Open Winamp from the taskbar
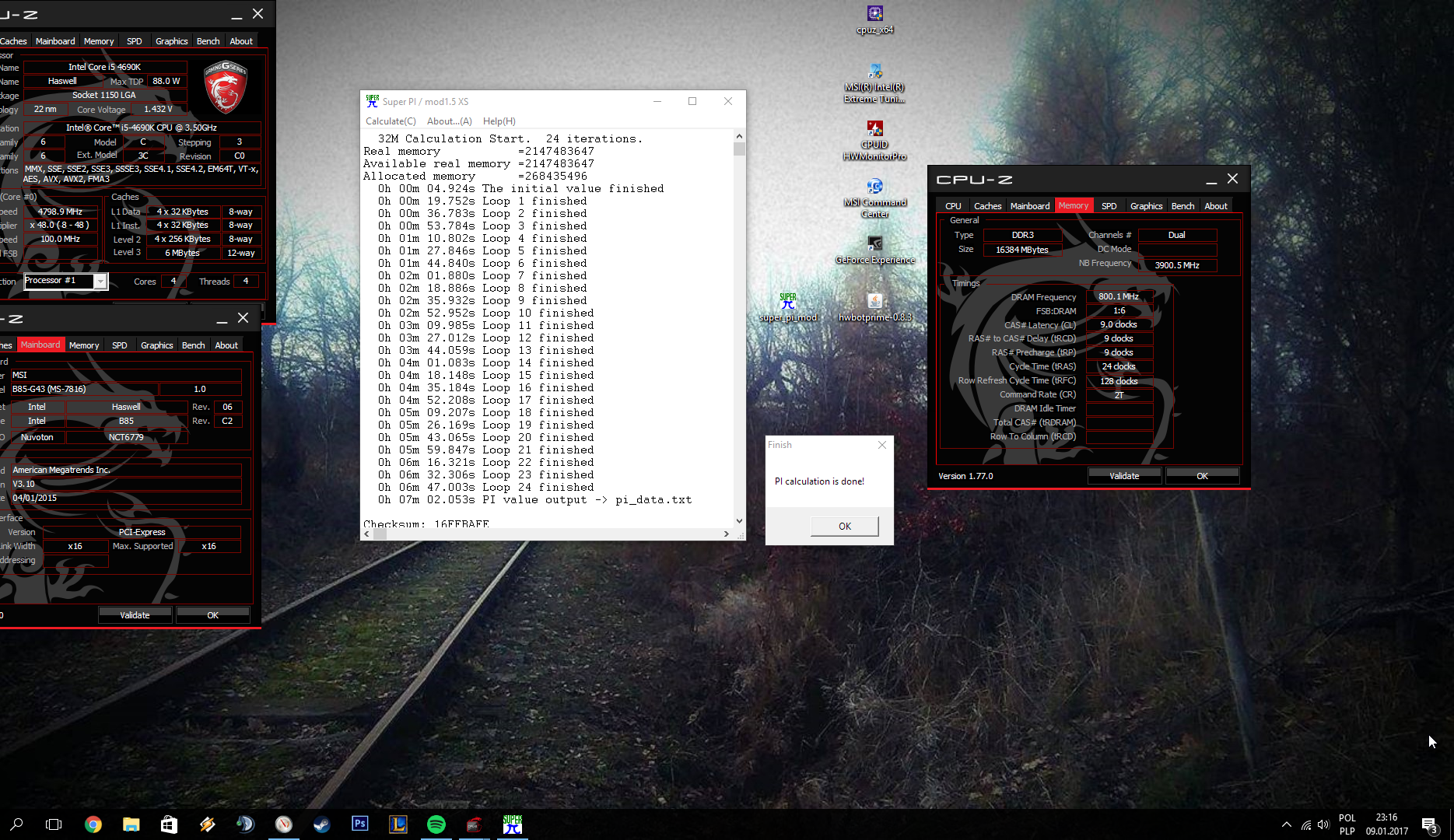Screen dimensions: 1454x840 (207, 824)
